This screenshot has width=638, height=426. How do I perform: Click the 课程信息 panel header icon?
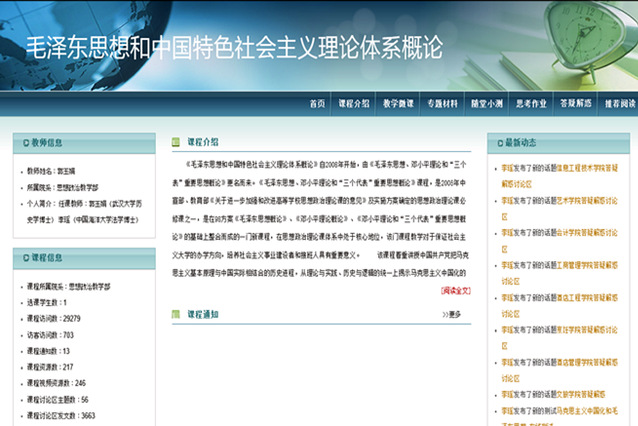pyautogui.click(x=23, y=258)
